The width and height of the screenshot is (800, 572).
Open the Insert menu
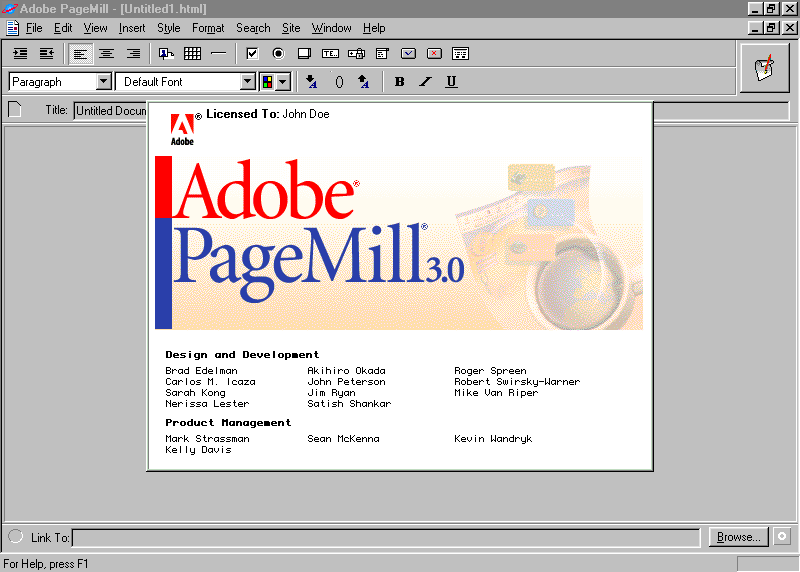[132, 28]
